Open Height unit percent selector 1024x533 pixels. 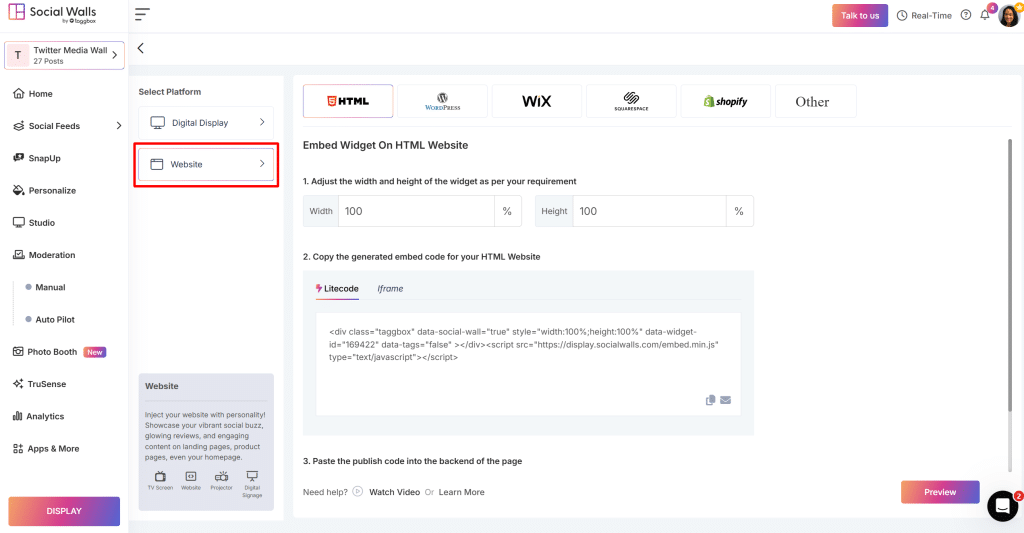point(739,211)
